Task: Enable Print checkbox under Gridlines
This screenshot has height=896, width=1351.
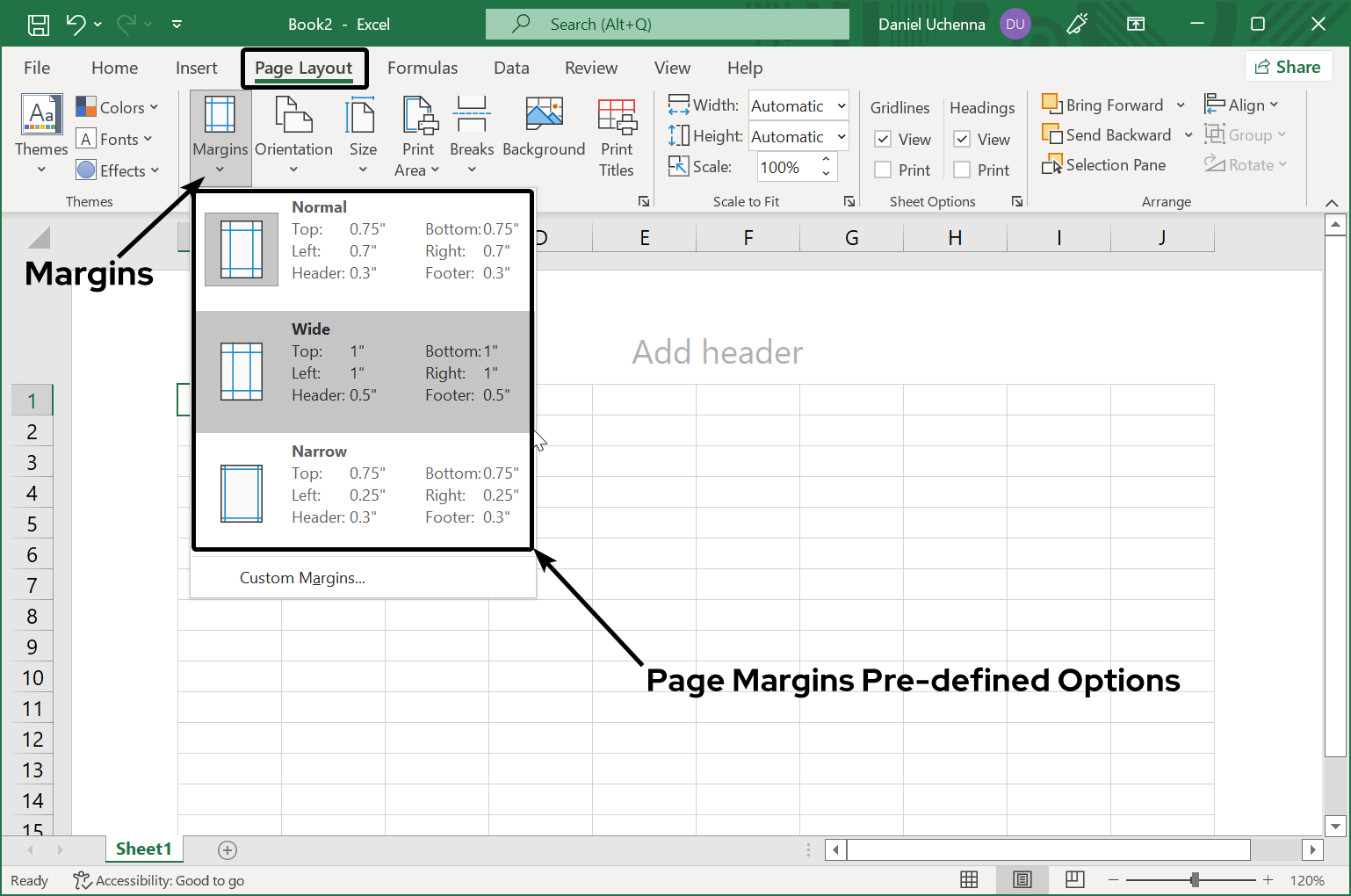Action: (883, 170)
